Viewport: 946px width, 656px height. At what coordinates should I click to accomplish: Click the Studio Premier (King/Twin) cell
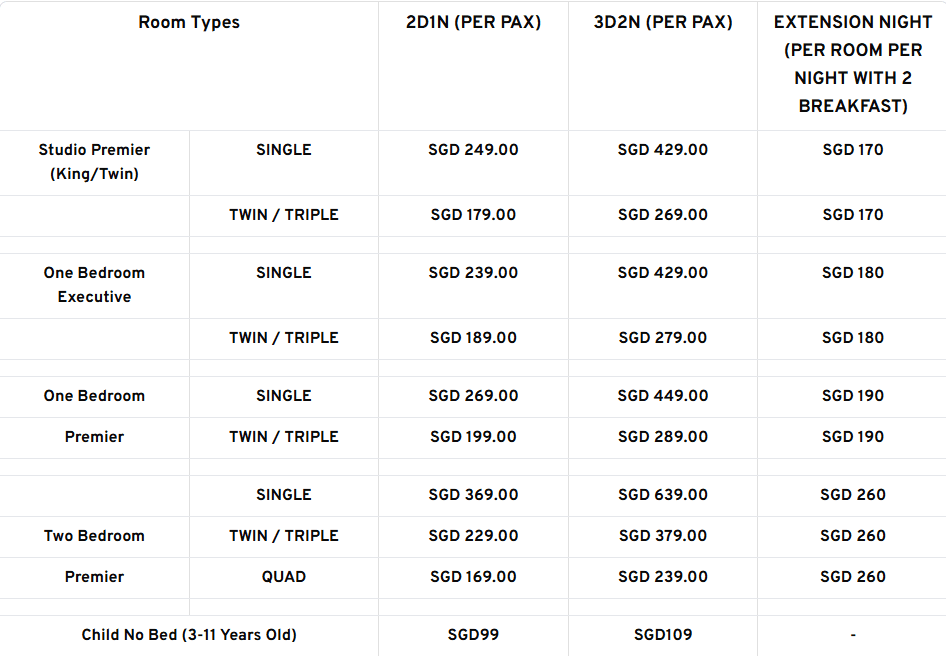(94, 162)
